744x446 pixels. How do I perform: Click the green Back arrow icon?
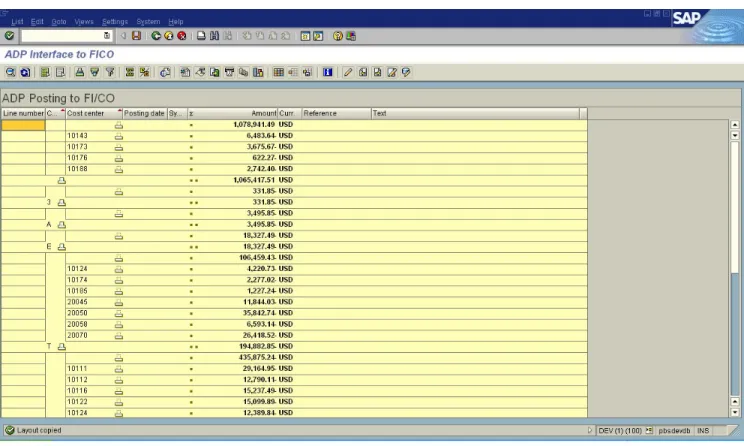coord(156,36)
